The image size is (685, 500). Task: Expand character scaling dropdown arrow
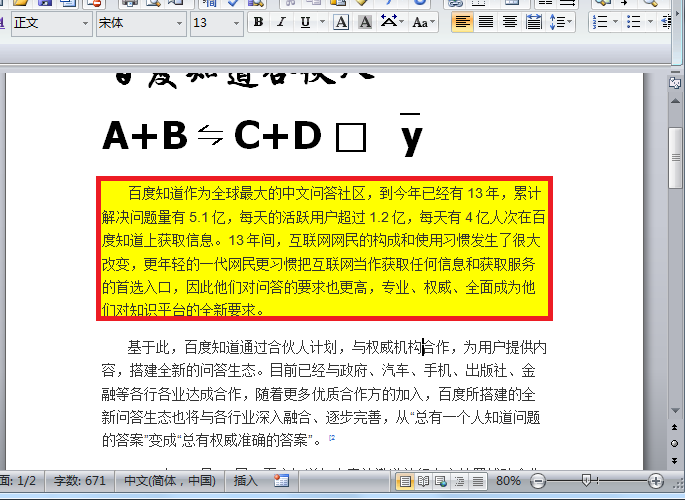(401, 22)
